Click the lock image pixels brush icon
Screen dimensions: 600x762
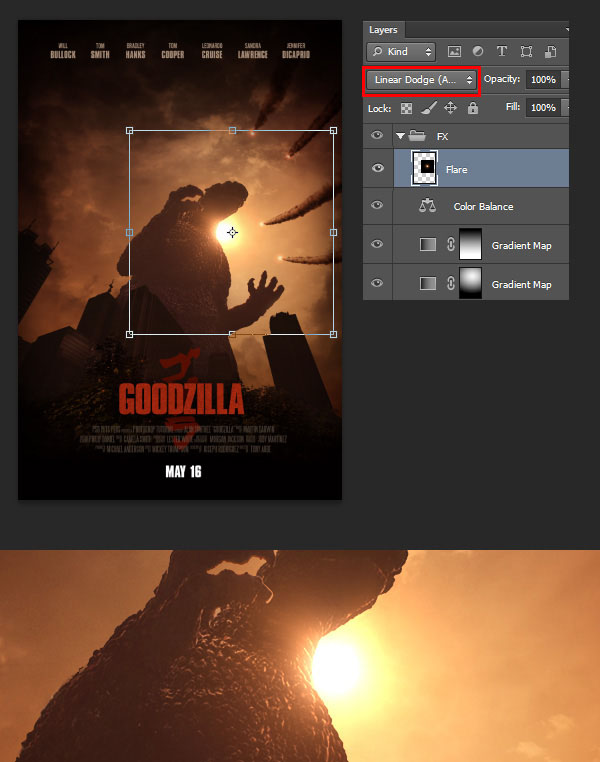(429, 108)
